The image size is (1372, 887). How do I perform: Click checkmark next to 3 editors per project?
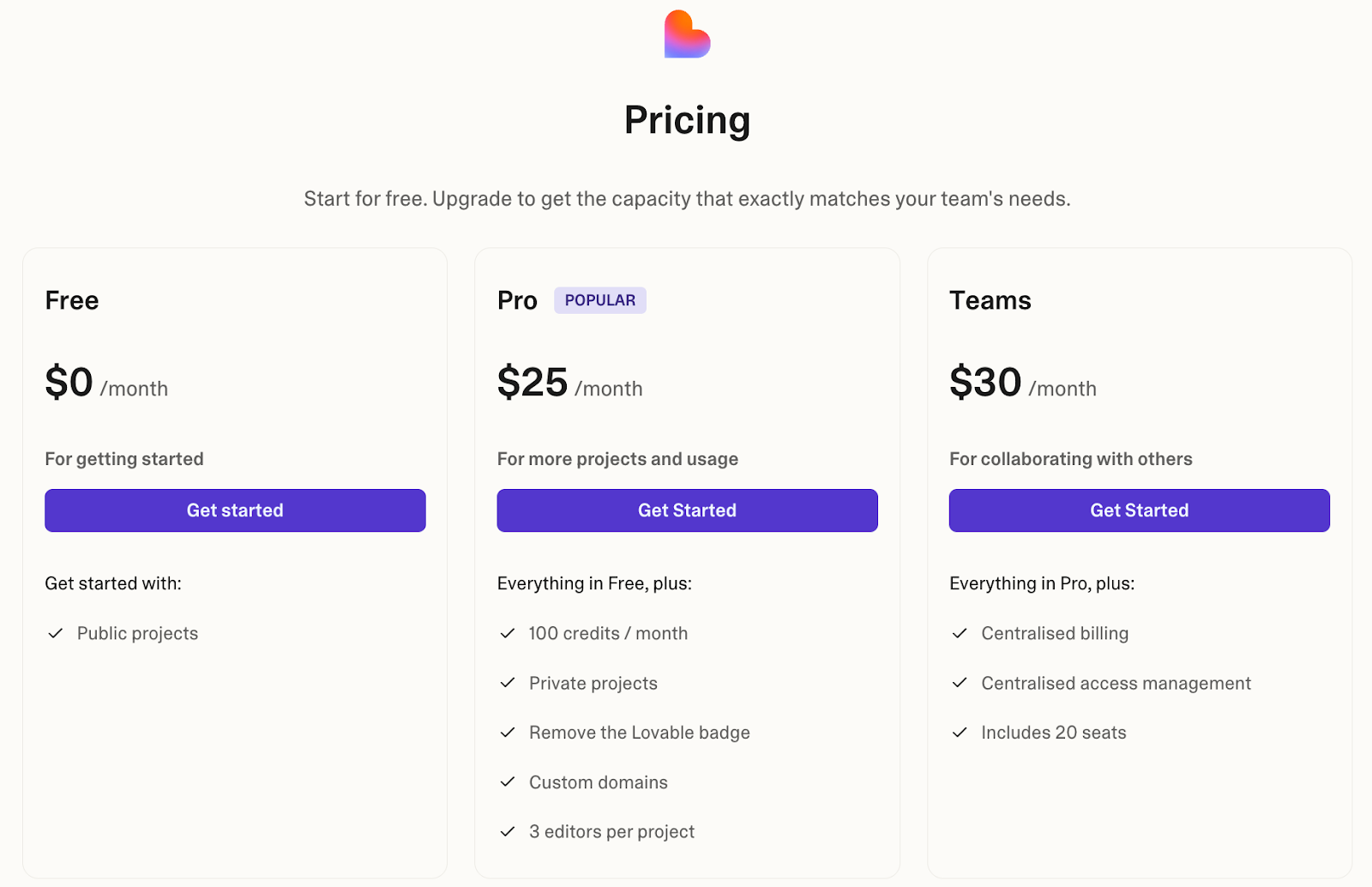pyautogui.click(x=508, y=832)
